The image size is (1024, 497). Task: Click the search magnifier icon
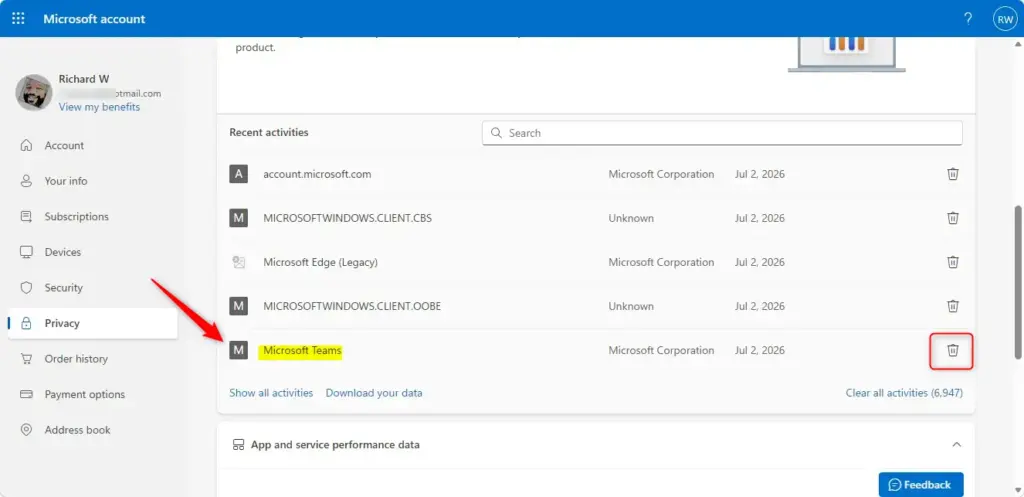(497, 133)
